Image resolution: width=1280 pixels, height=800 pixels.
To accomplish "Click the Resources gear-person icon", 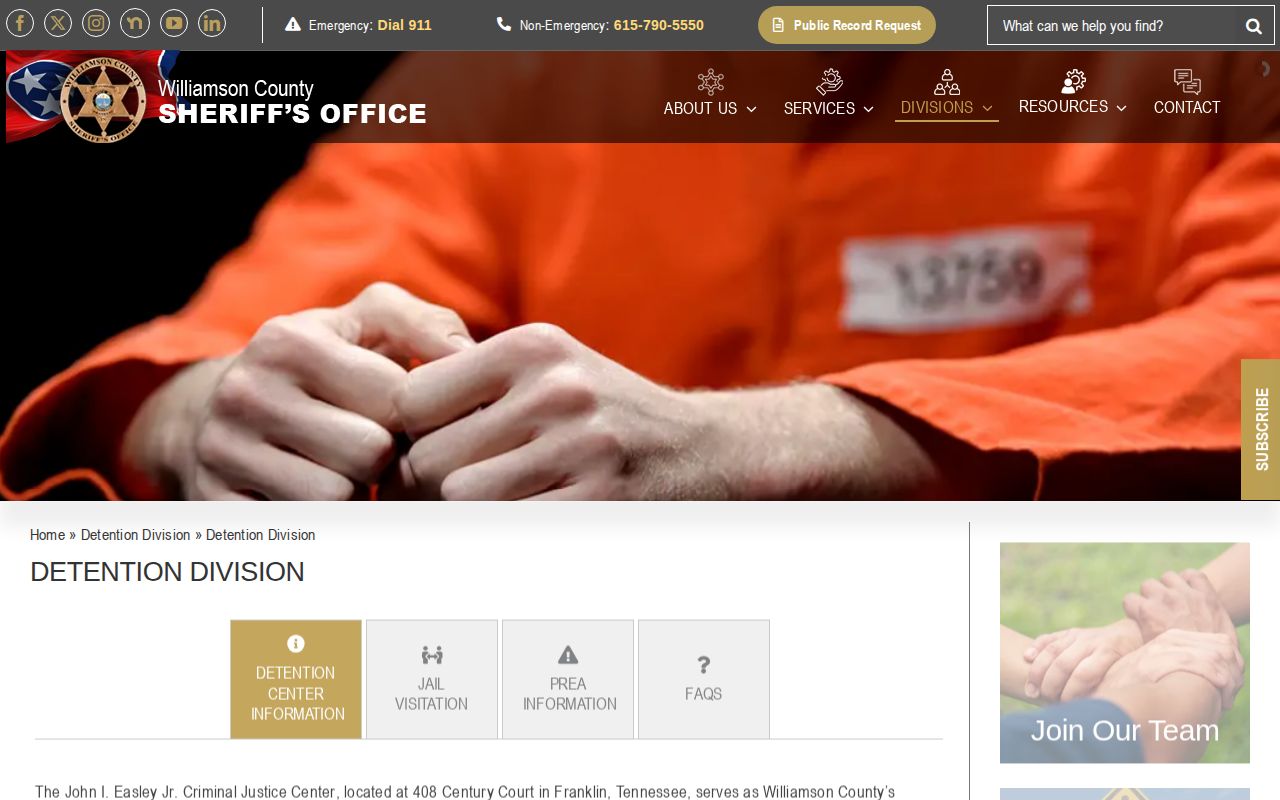I will [1073, 81].
